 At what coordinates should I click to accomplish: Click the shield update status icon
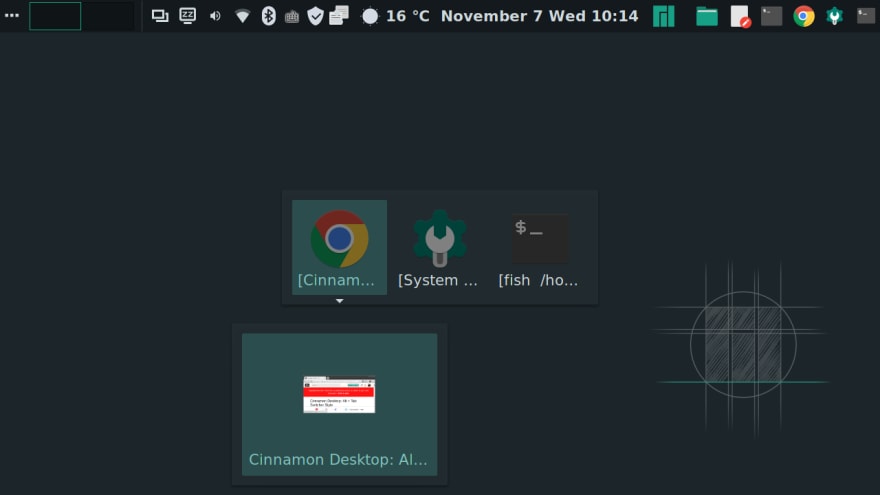[x=315, y=16]
